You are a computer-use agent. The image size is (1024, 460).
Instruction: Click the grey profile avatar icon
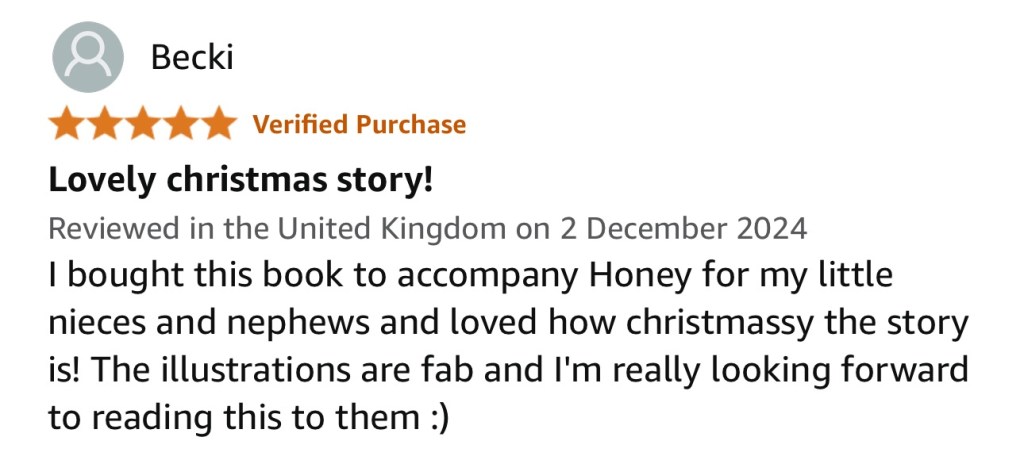[x=88, y=57]
